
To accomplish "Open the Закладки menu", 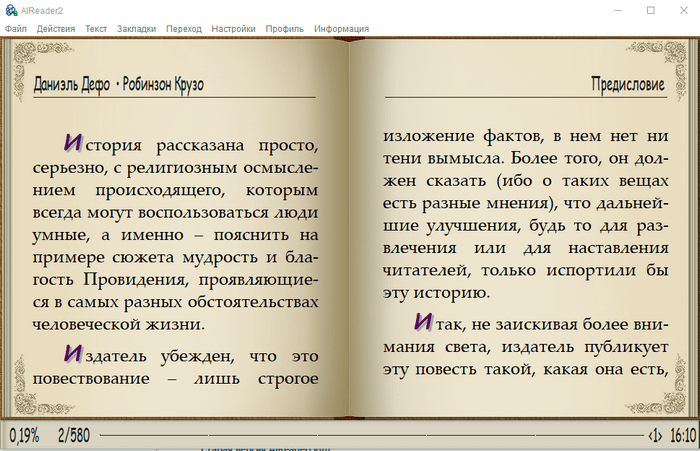I will click(137, 29).
